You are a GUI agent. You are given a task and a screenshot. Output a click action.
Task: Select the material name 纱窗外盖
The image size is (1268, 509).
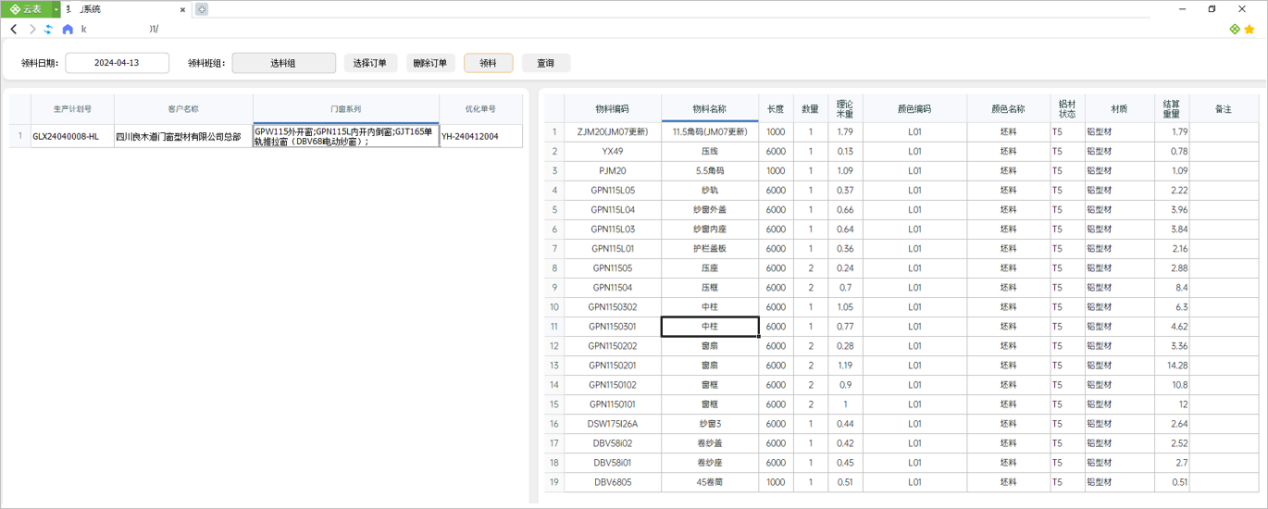pyautogui.click(x=710, y=210)
